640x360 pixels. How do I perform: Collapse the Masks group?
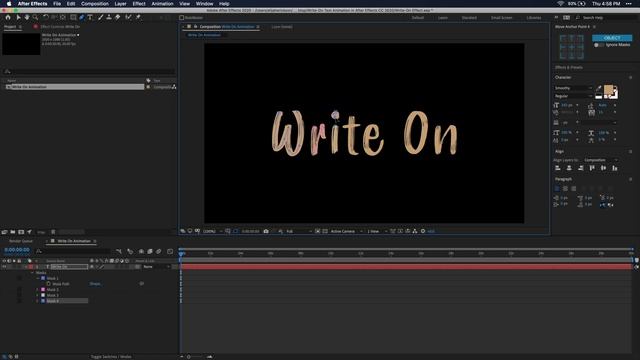coord(33,273)
